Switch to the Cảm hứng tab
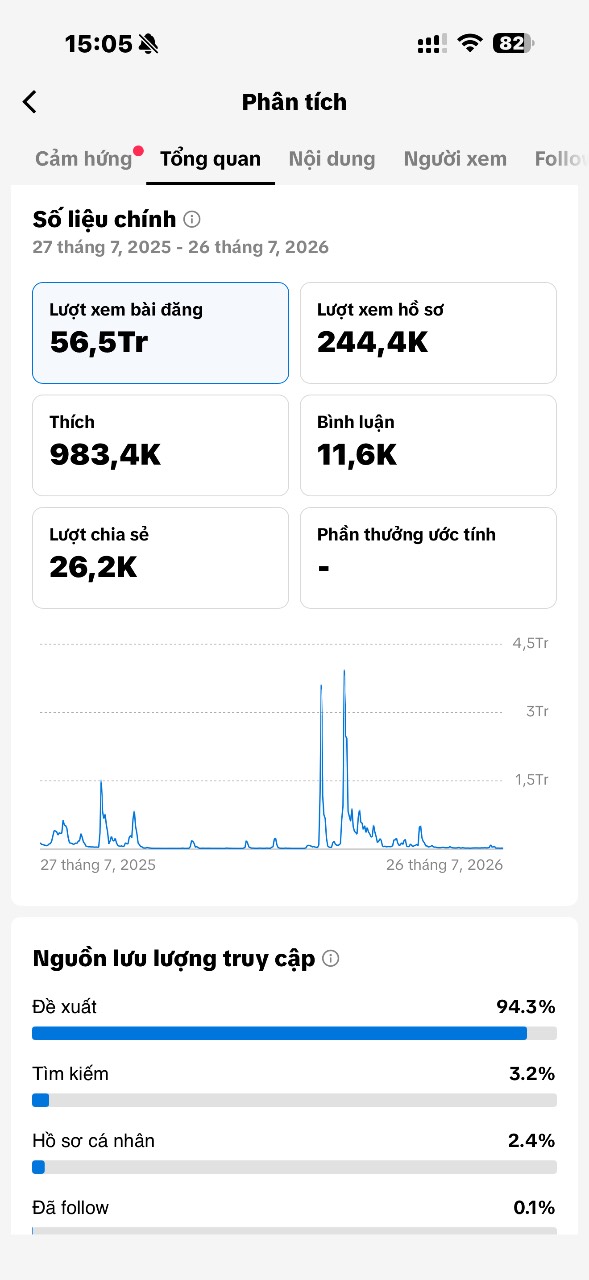The height and width of the screenshot is (1280, 589). tap(84, 158)
